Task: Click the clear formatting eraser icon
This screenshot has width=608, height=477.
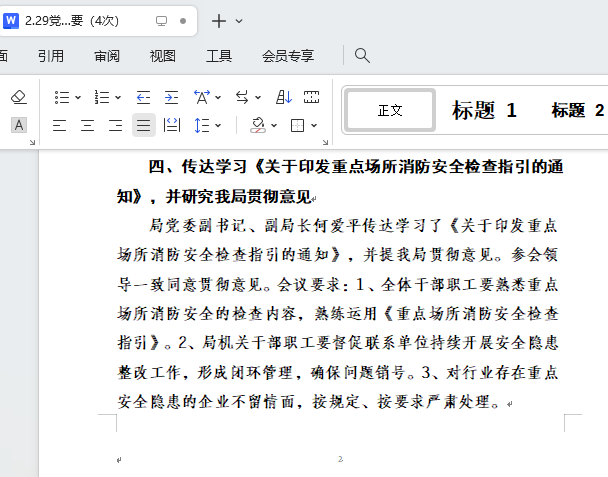Action: click(x=19, y=97)
